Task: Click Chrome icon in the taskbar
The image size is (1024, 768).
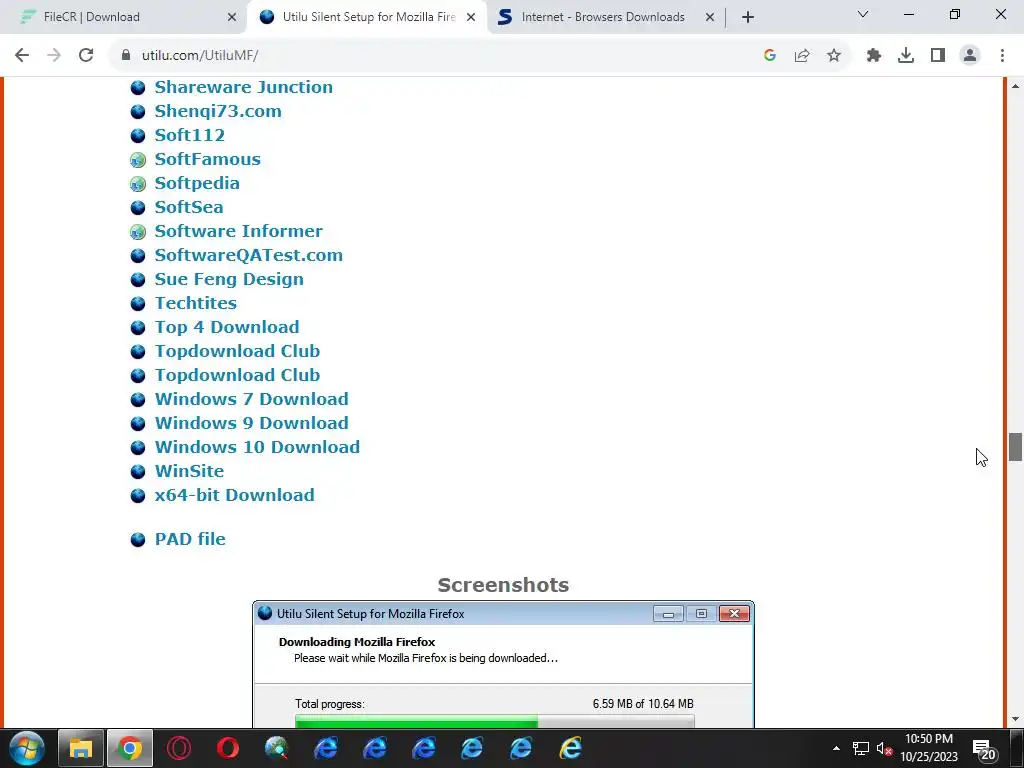Action: (129, 748)
